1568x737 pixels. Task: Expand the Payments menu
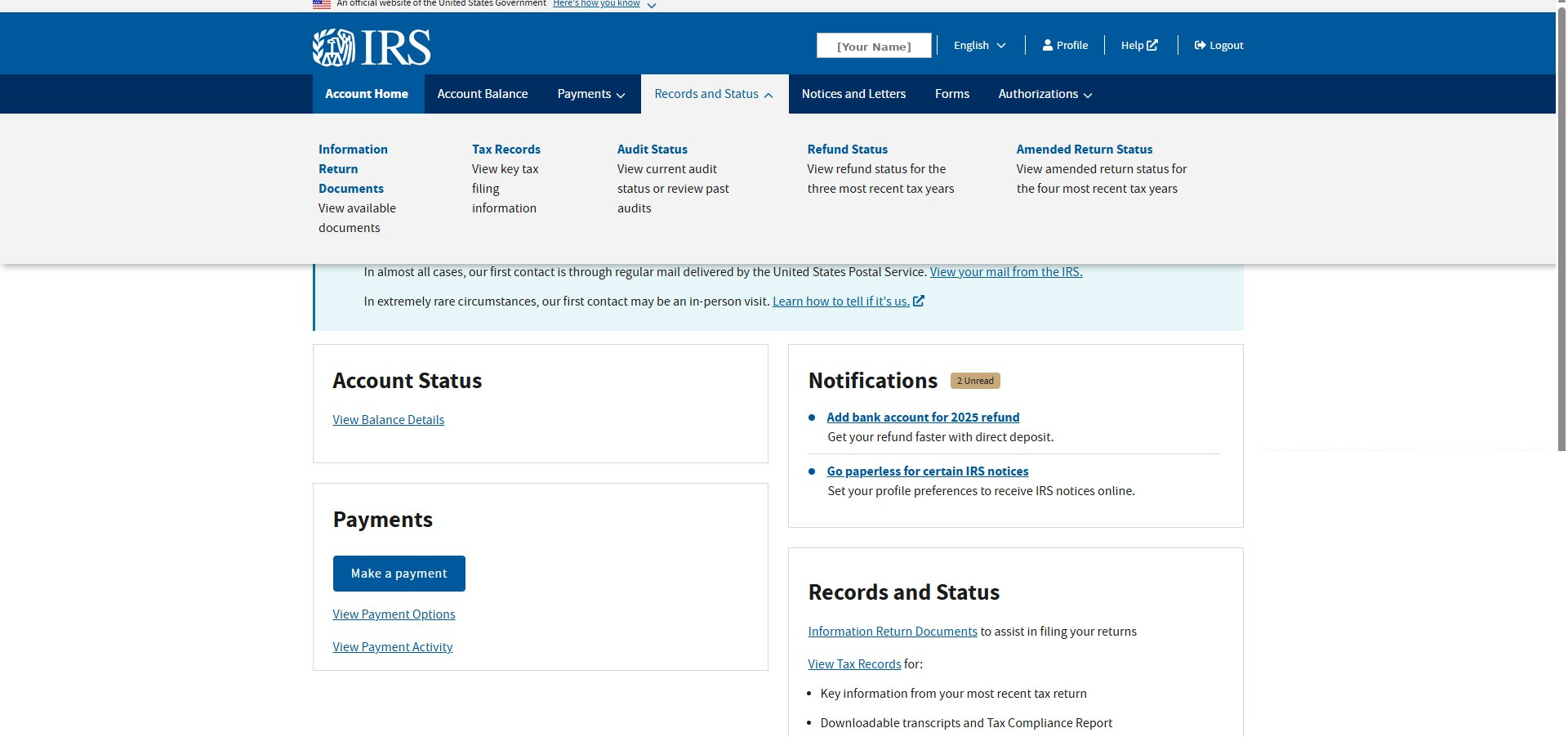pyautogui.click(x=591, y=94)
